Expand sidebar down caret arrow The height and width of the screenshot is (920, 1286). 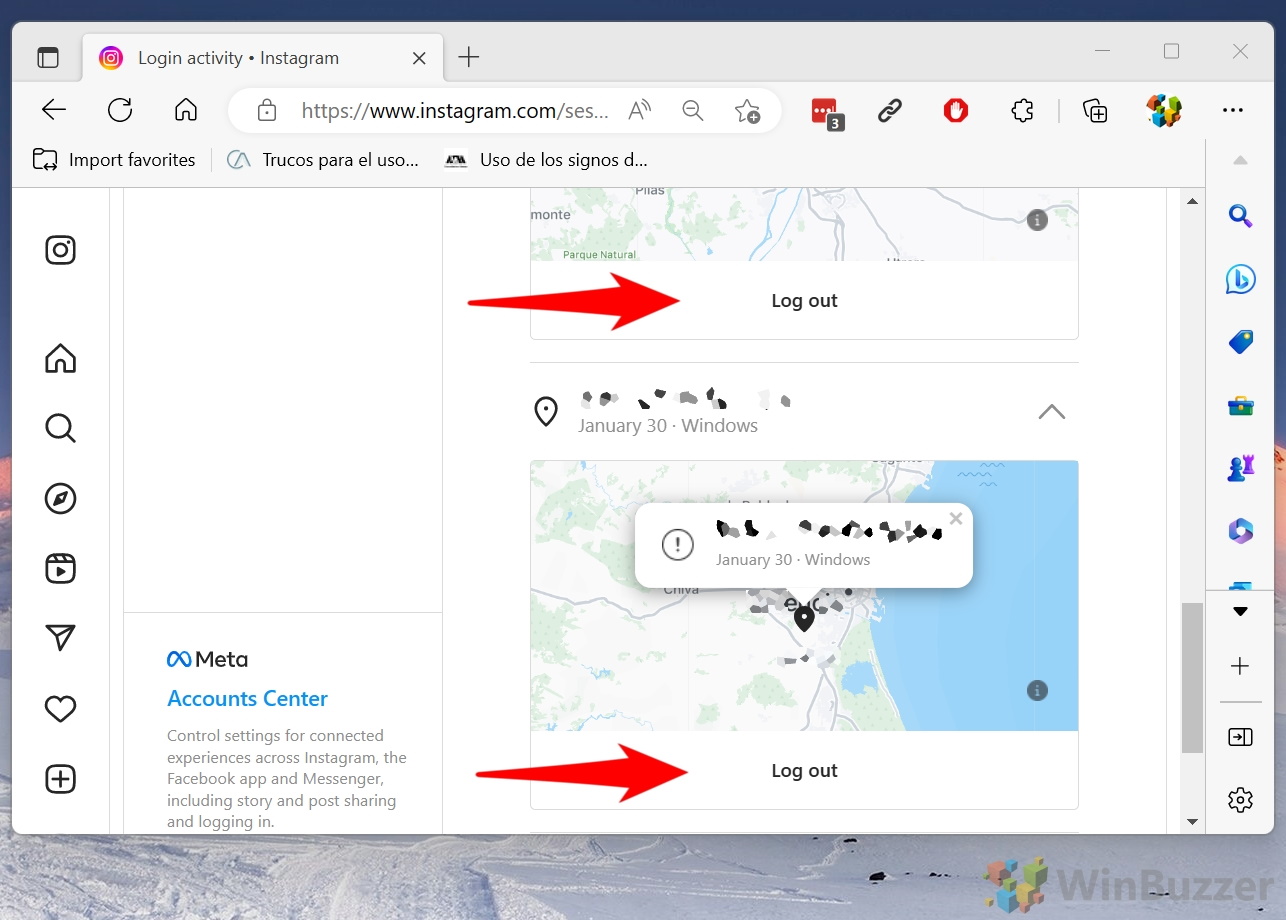tap(1240, 611)
